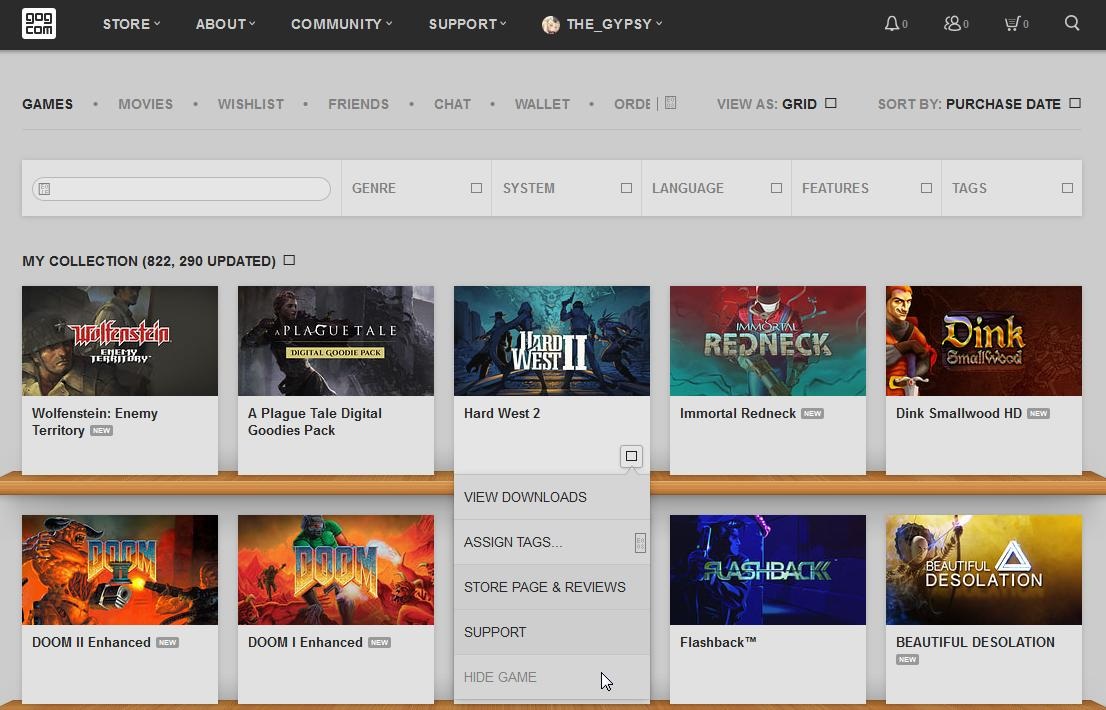Open the Flashback cover image
This screenshot has height=710, width=1106.
pos(767,570)
